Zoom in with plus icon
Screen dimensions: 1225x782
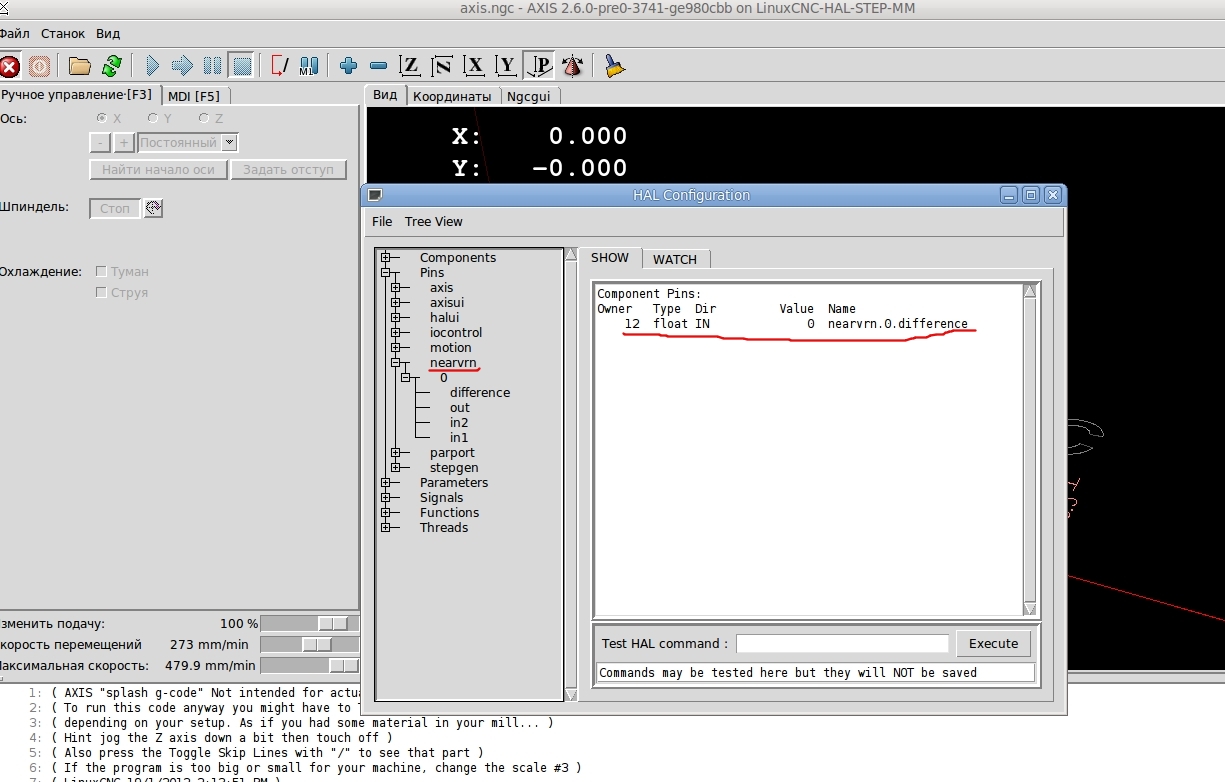tap(348, 67)
